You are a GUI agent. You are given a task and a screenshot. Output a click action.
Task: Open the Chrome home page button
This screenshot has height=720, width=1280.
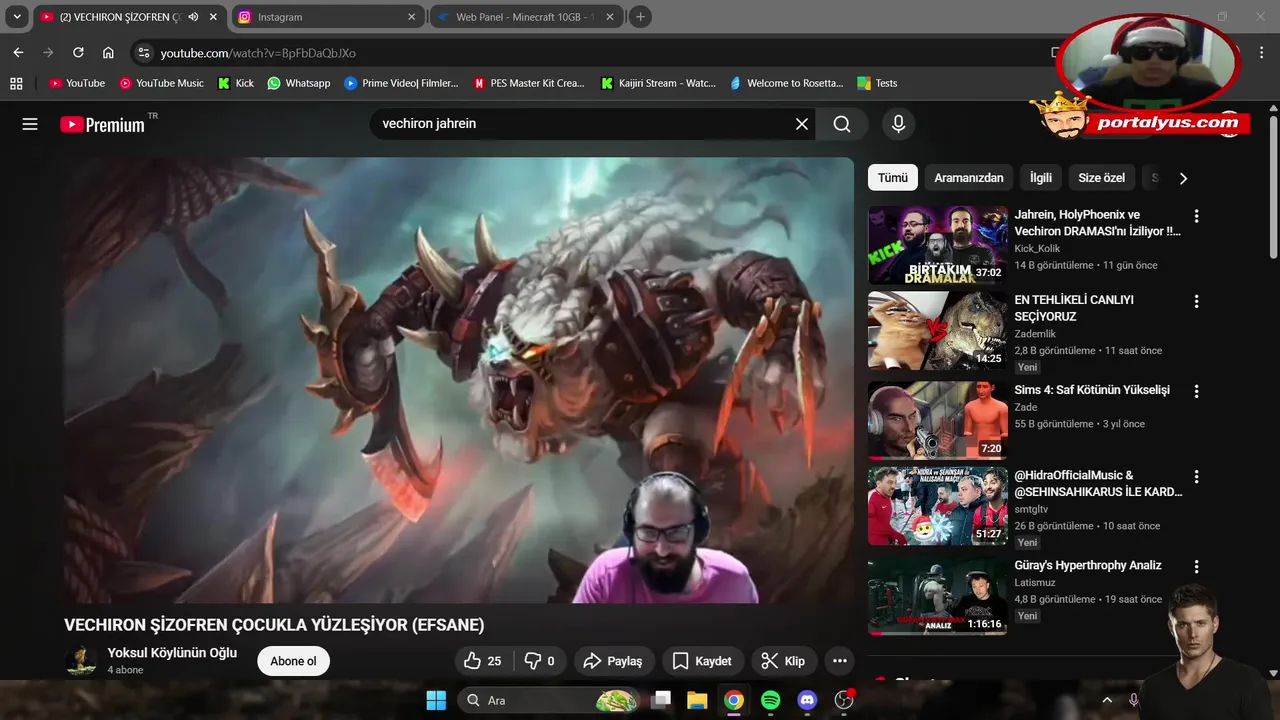(108, 53)
